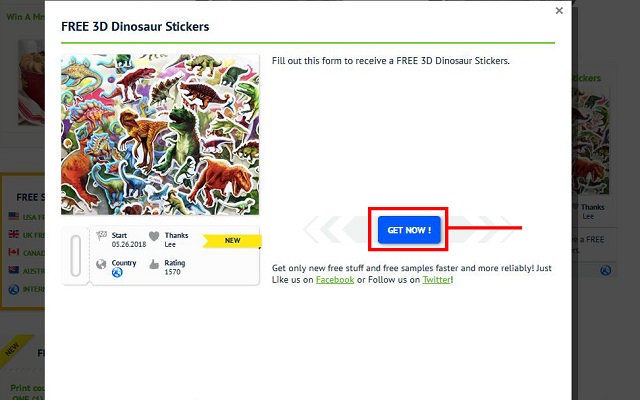Click the thumbs-up Rating icon
Viewport: 640px width, 400px height.
pos(154,264)
